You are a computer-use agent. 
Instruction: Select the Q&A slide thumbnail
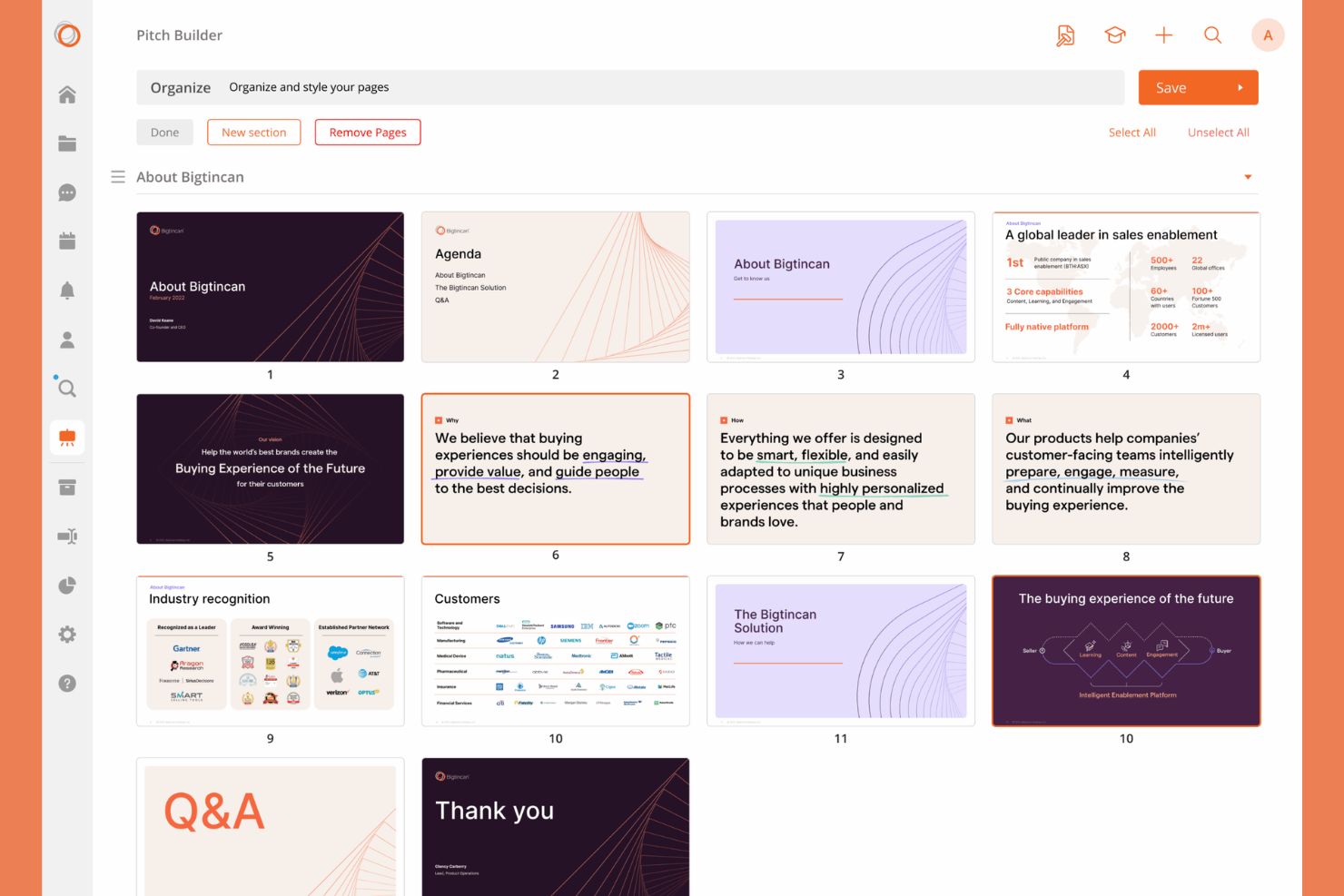tap(270, 827)
